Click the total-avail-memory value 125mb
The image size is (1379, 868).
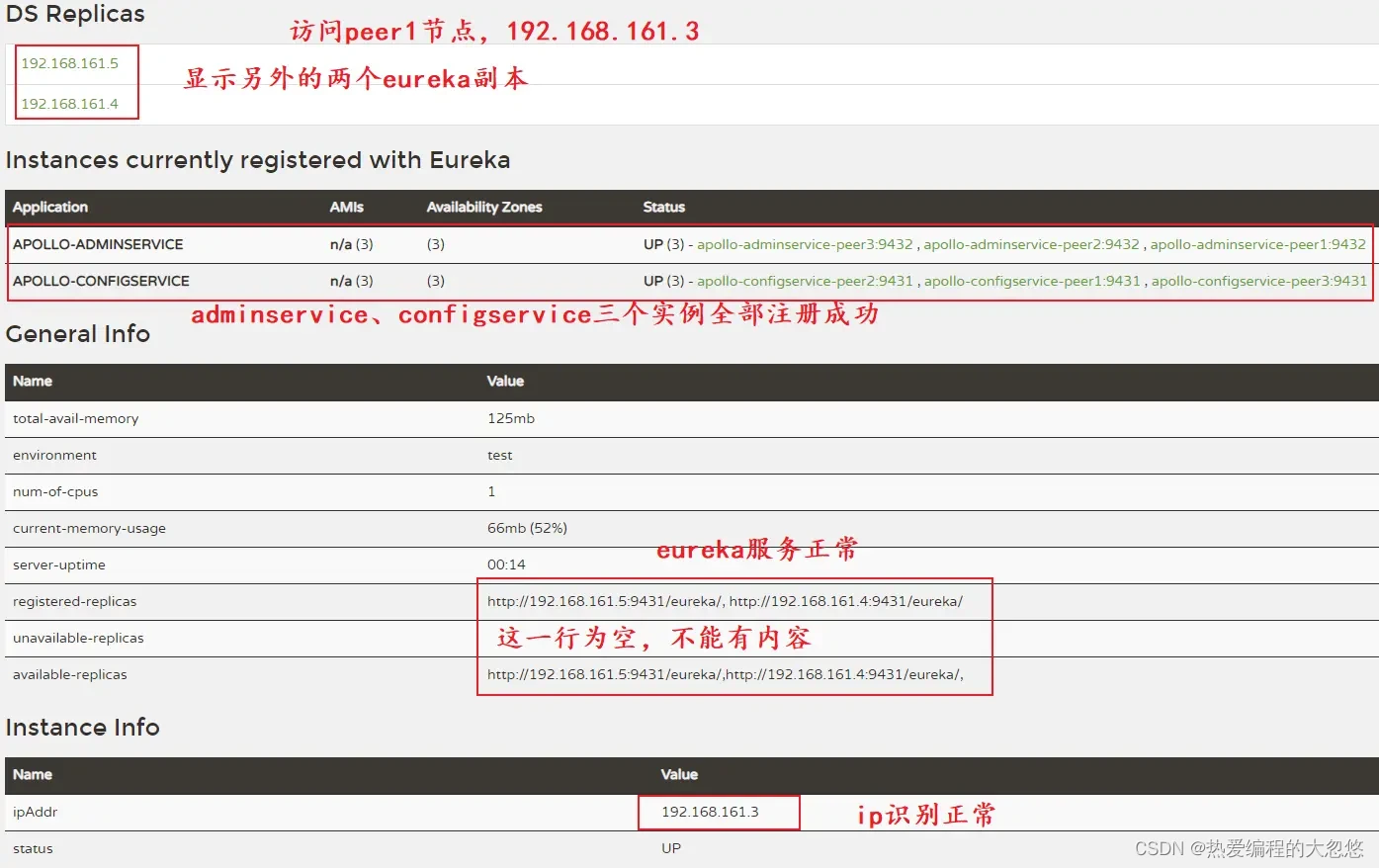(x=510, y=418)
